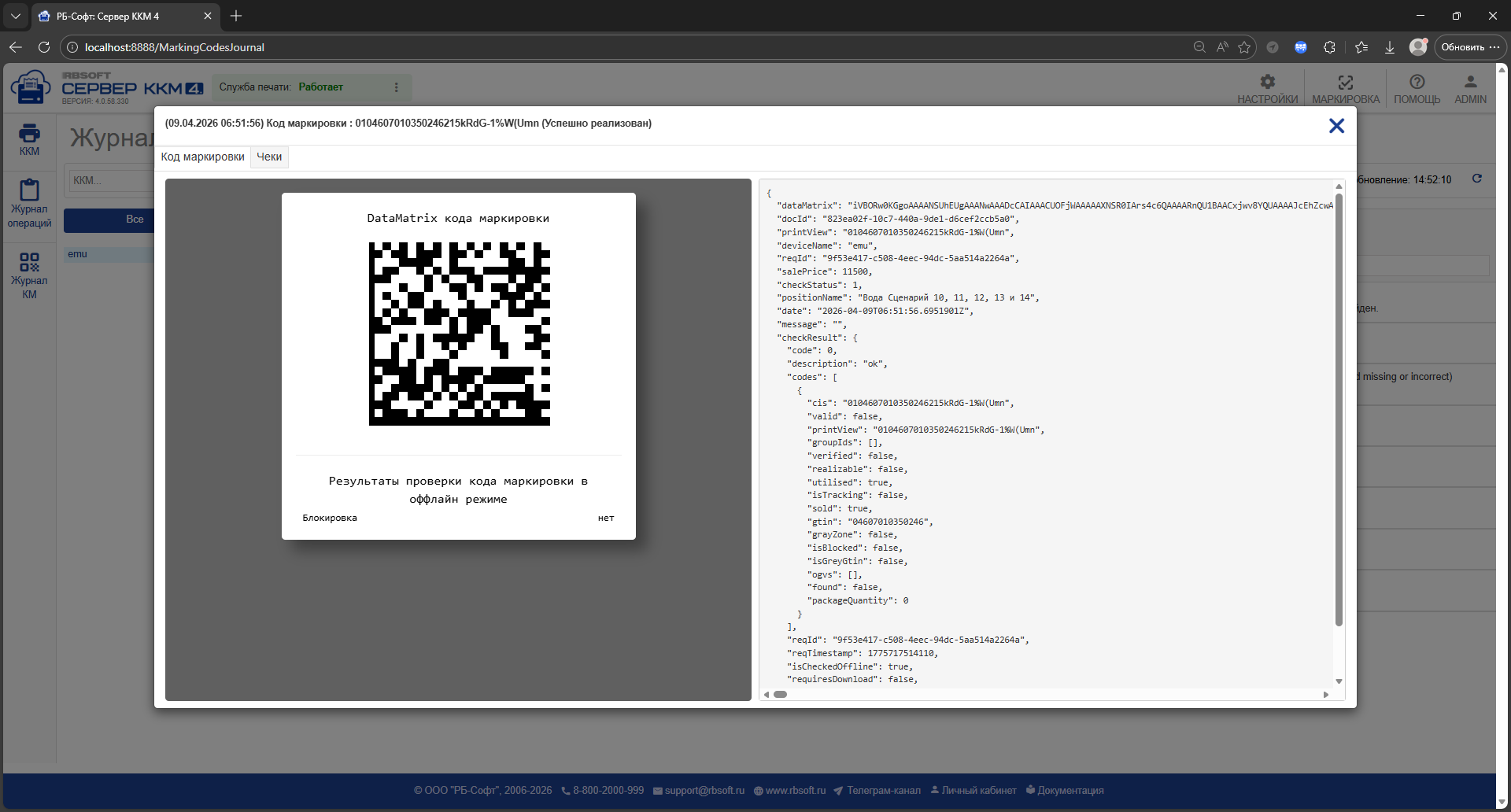Image resolution: width=1511 pixels, height=812 pixels.
Task: Open the Личный кабинет footer link
Action: (973, 791)
